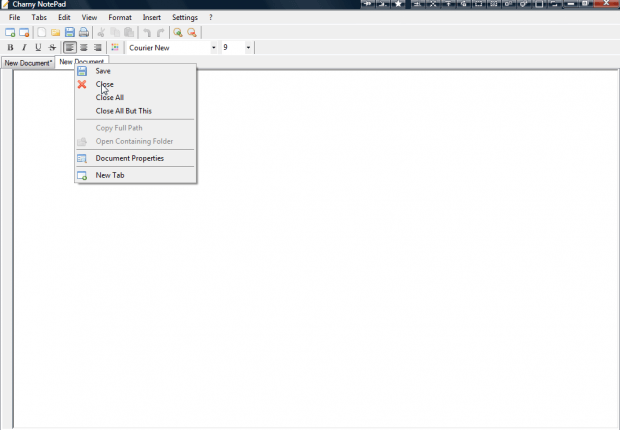Image resolution: width=620 pixels, height=430 pixels.
Task: Open the font size dropdown arrow
Action: pos(248,47)
